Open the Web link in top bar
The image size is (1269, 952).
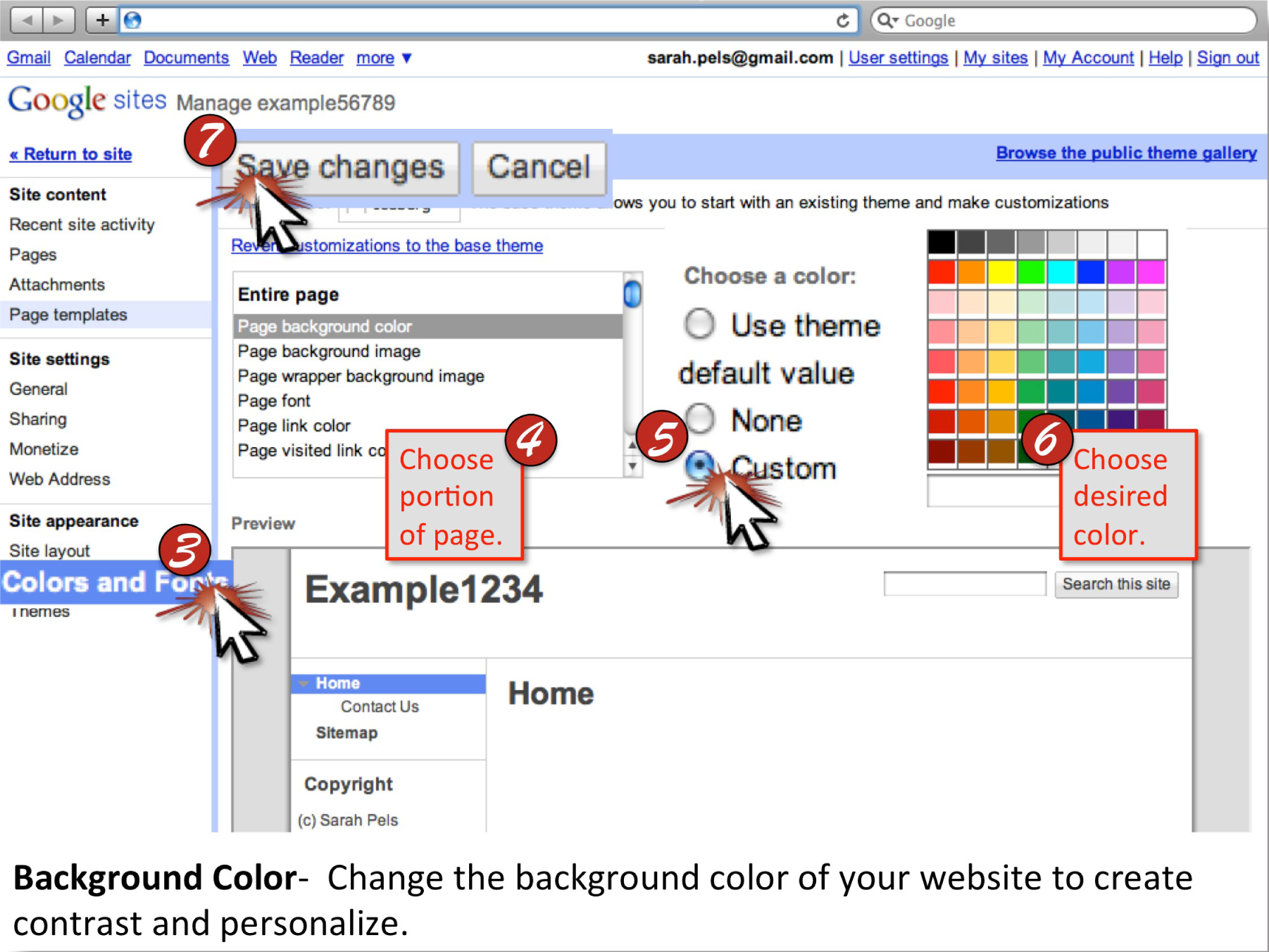click(x=260, y=58)
